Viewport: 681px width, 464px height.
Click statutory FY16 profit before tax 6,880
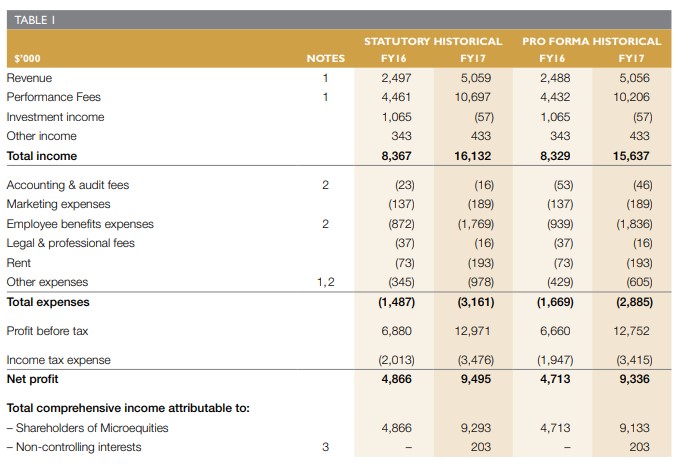397,331
